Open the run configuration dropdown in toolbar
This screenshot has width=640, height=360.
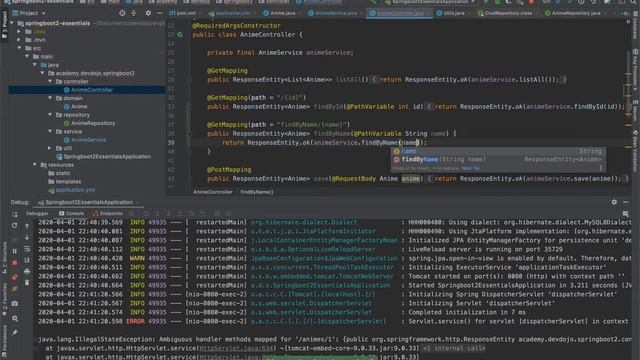tap(431, 2)
